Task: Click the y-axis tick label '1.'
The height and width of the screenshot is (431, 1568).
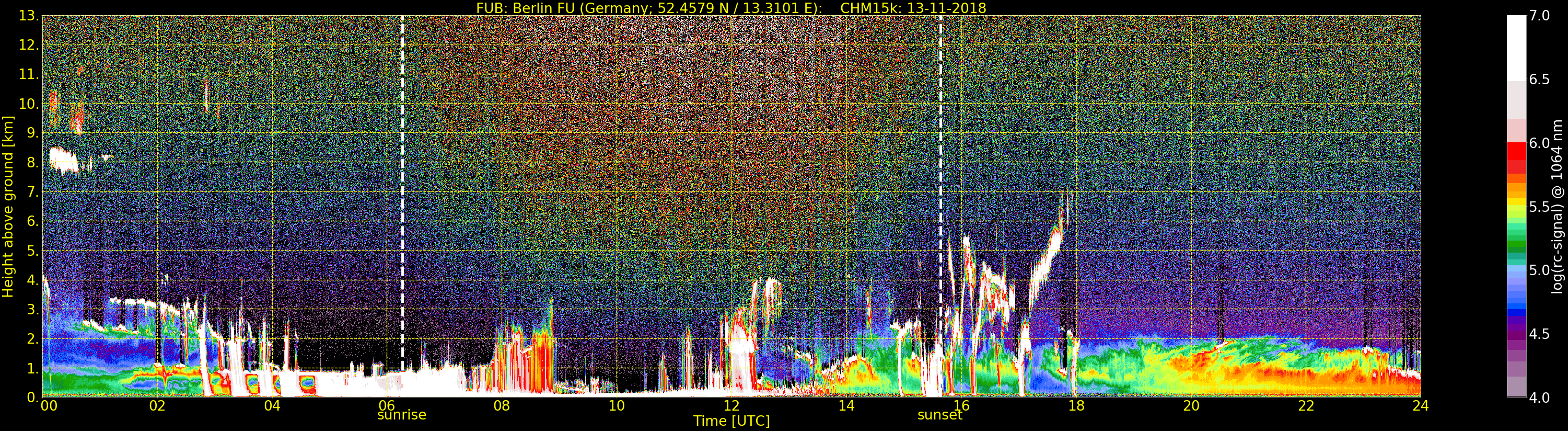Action: pyautogui.click(x=32, y=368)
